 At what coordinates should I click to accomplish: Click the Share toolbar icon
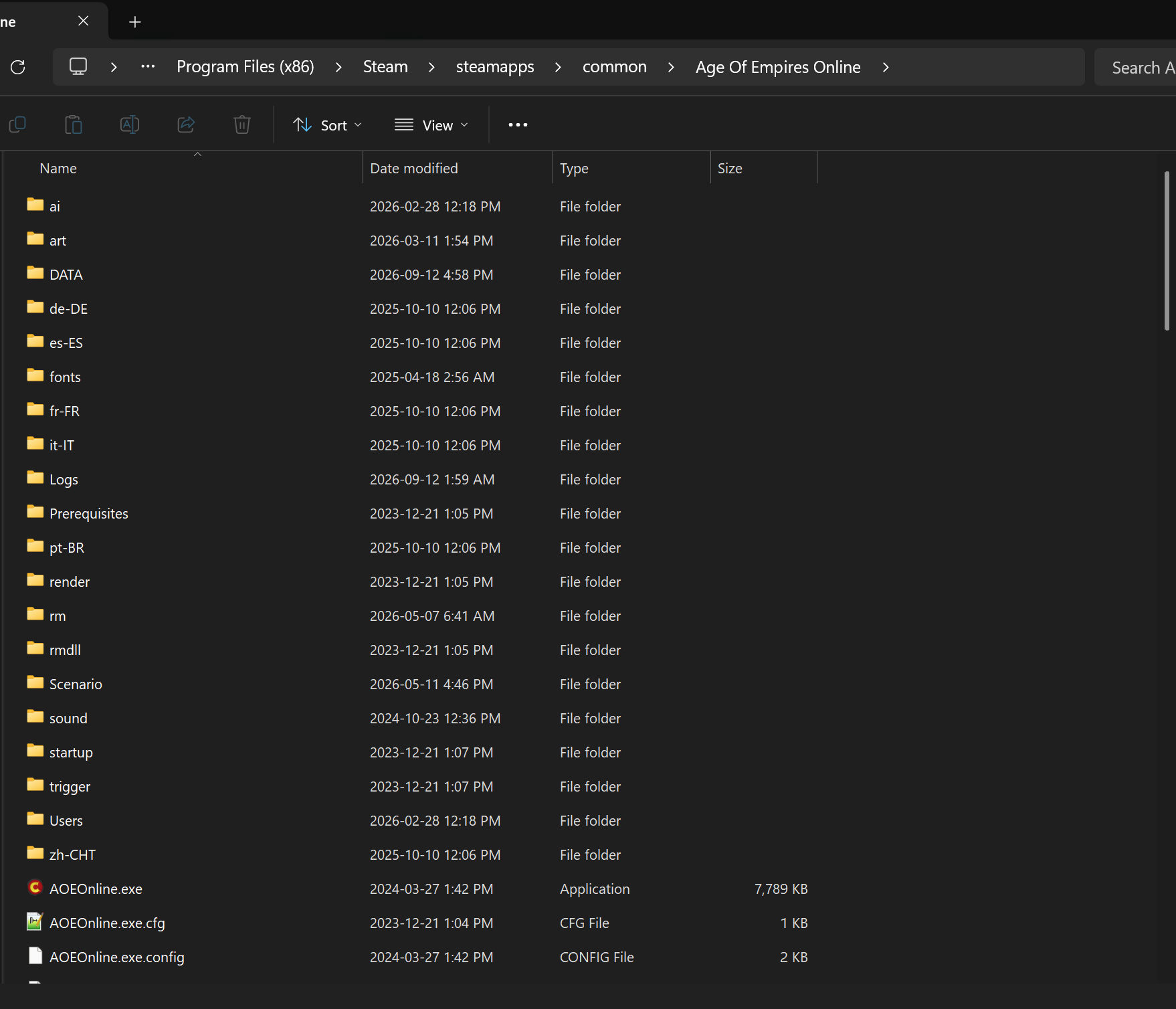click(186, 124)
